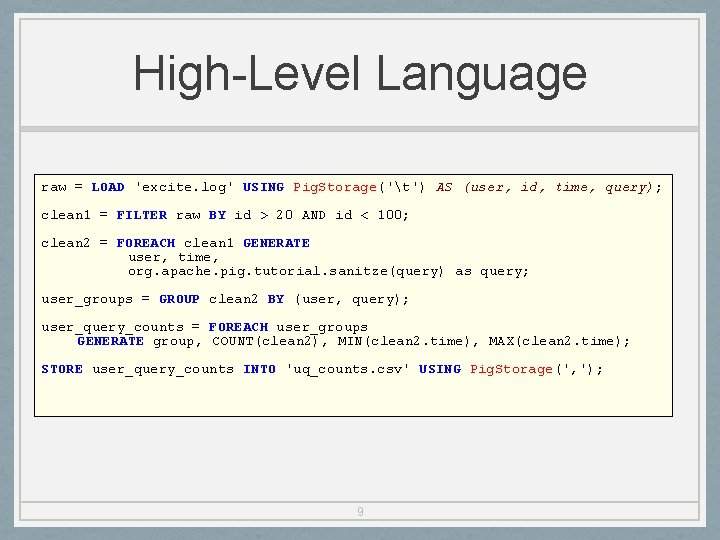
Task: Click slide page number 9 in the footer
Action: 360,511
